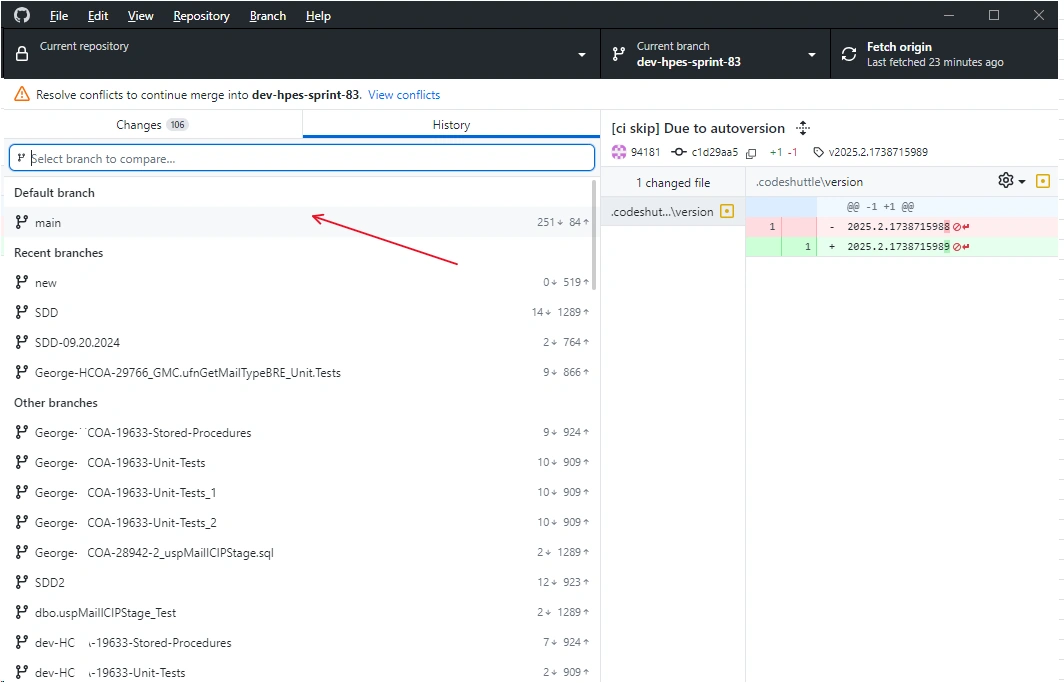Click the View conflicts link
This screenshot has width=1064, height=683.
point(404,95)
